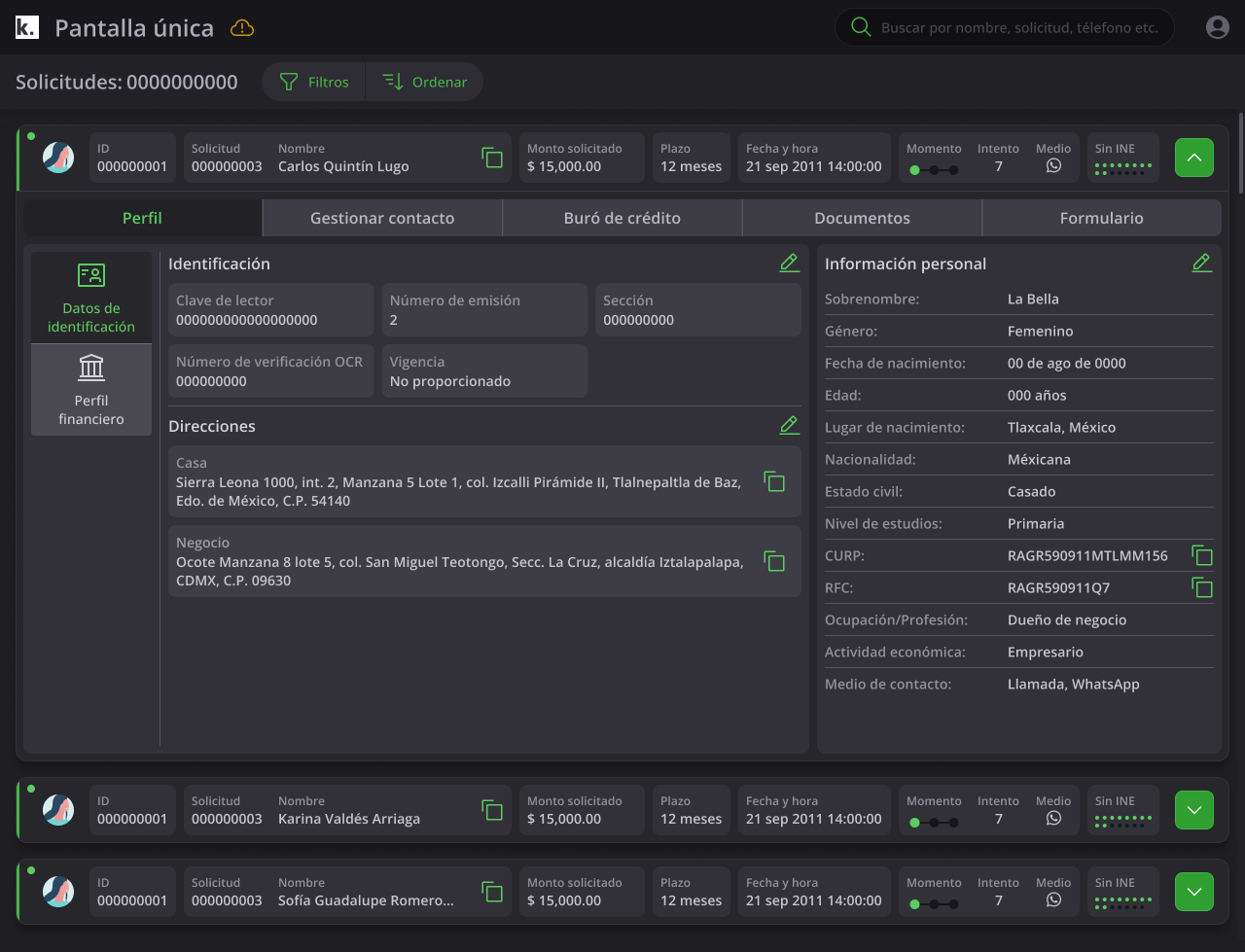Select Datos de identificación side tab
The height and width of the screenshot is (952, 1245).
(91, 298)
